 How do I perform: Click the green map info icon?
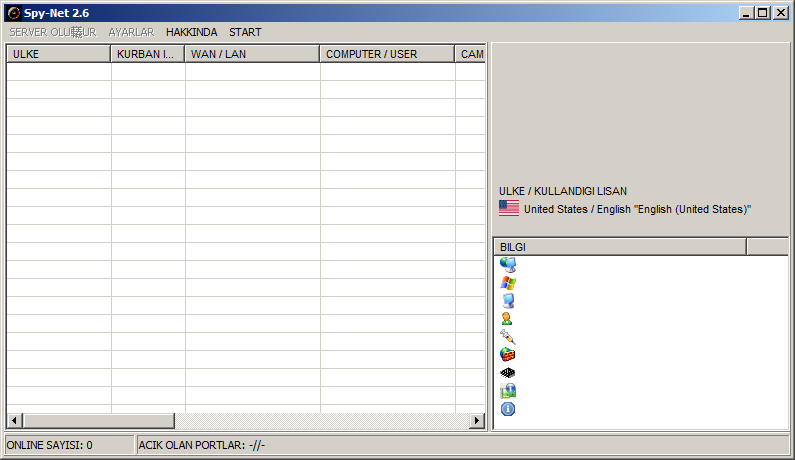(508, 391)
